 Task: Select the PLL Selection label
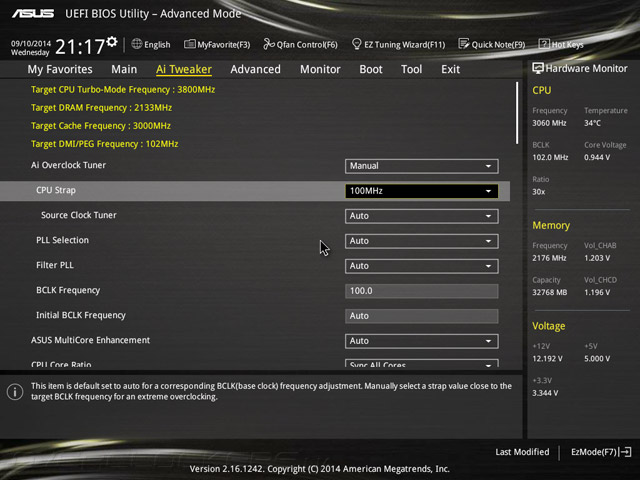coord(62,240)
